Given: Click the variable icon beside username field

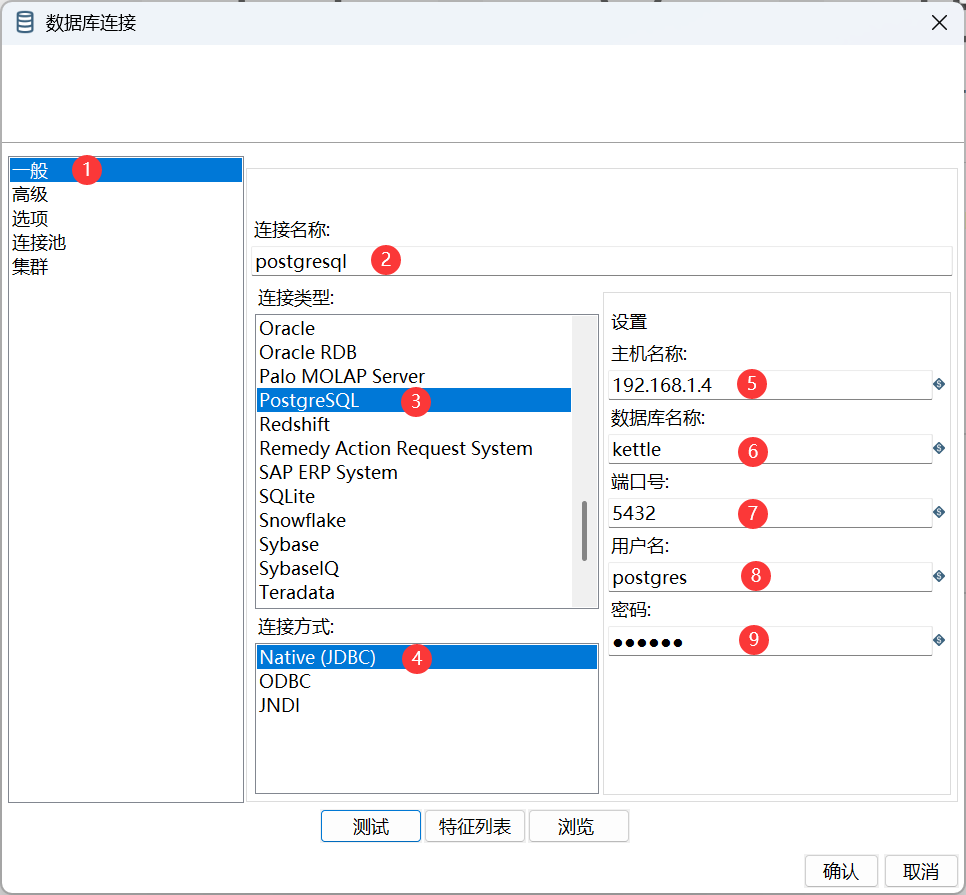Looking at the screenshot, I should click(939, 576).
